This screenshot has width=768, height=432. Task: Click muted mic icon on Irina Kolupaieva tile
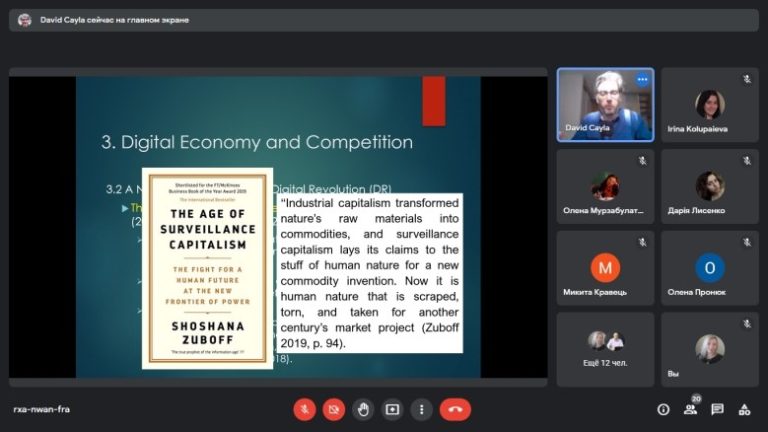[x=746, y=79]
